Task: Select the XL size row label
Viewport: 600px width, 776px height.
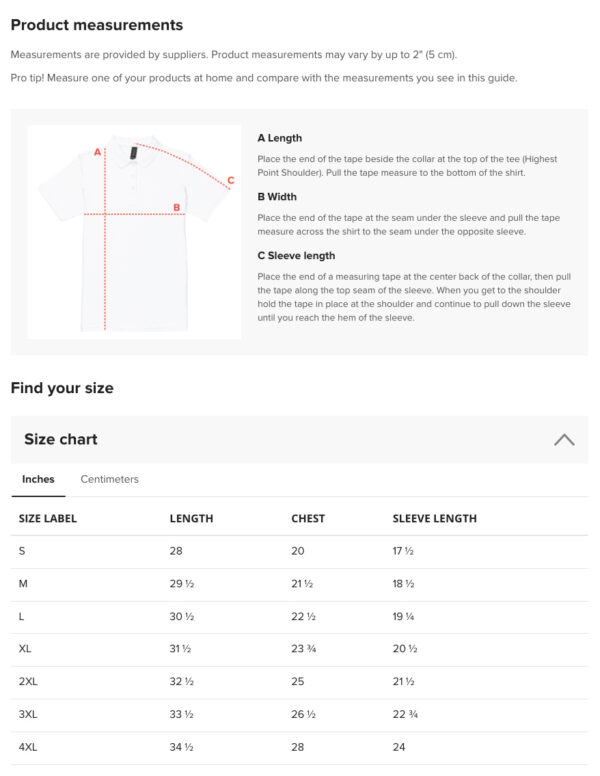Action: (25, 649)
